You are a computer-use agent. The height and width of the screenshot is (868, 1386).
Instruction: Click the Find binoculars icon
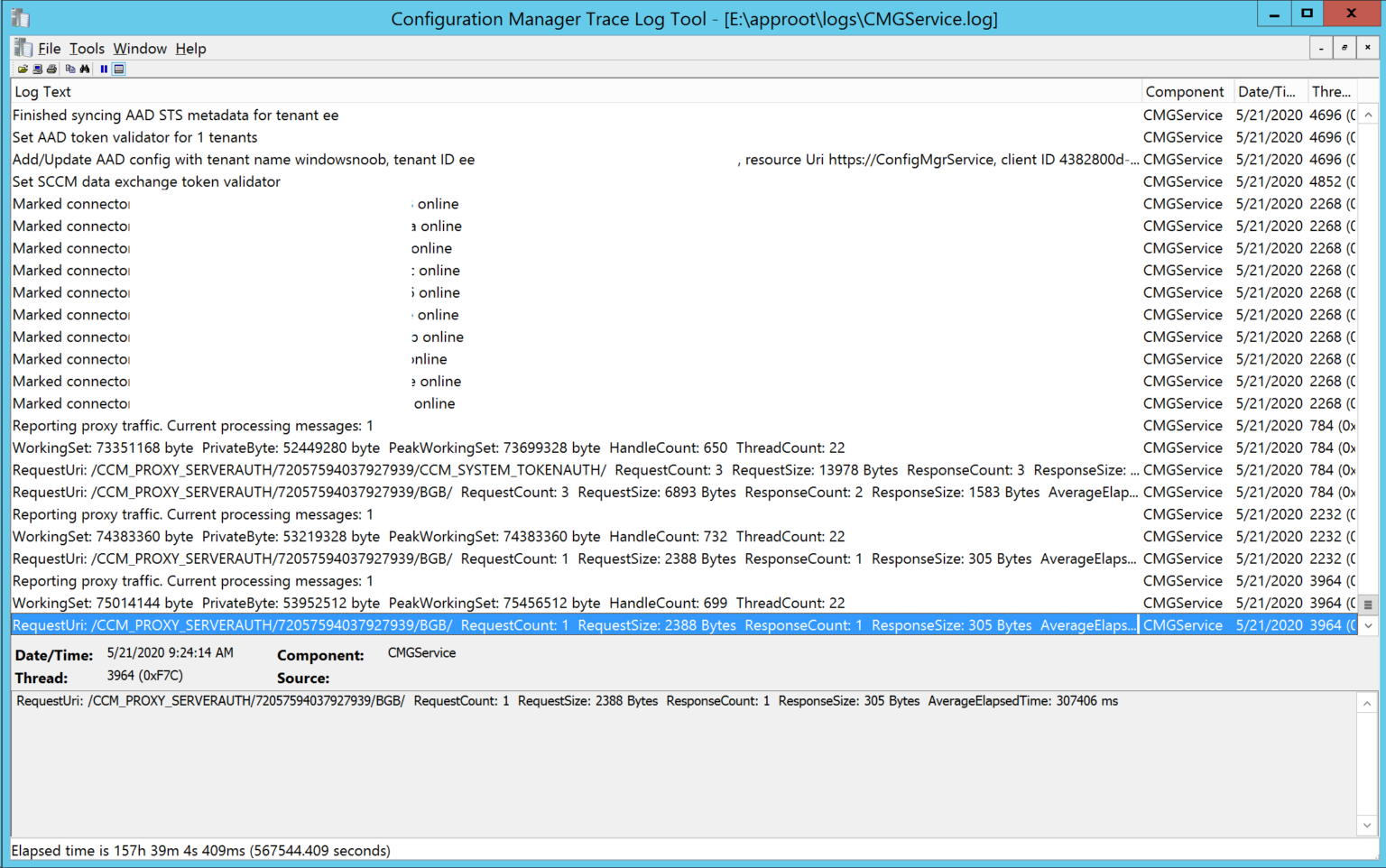85,69
